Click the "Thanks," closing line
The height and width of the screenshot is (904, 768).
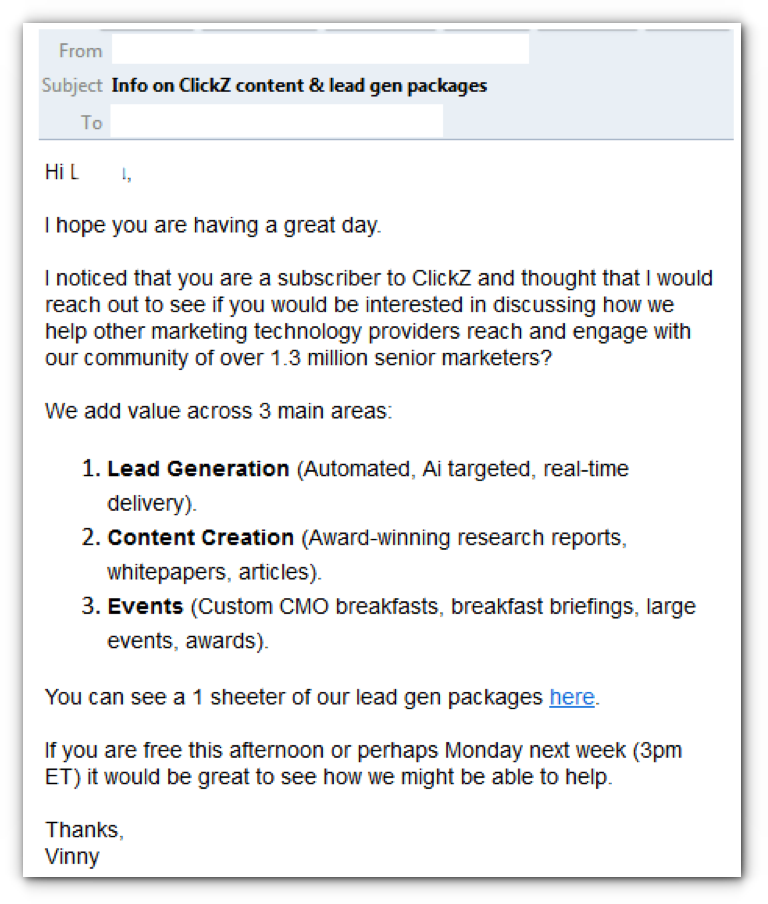pos(85,830)
